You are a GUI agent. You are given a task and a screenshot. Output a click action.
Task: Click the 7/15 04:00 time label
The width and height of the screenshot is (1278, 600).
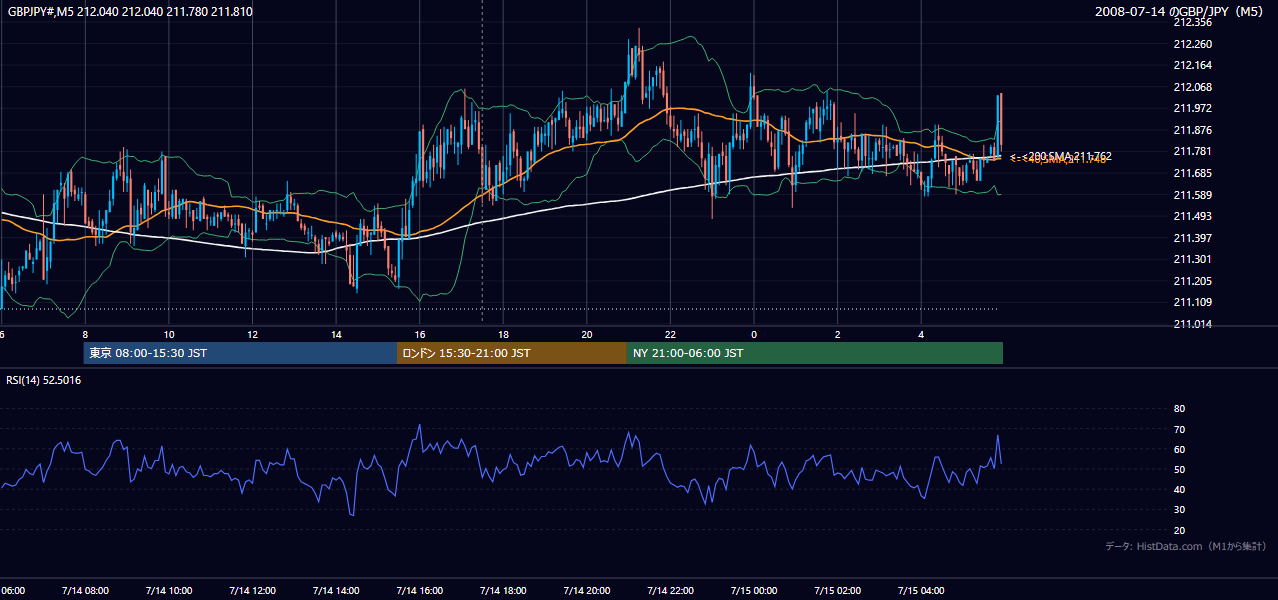coord(921,591)
